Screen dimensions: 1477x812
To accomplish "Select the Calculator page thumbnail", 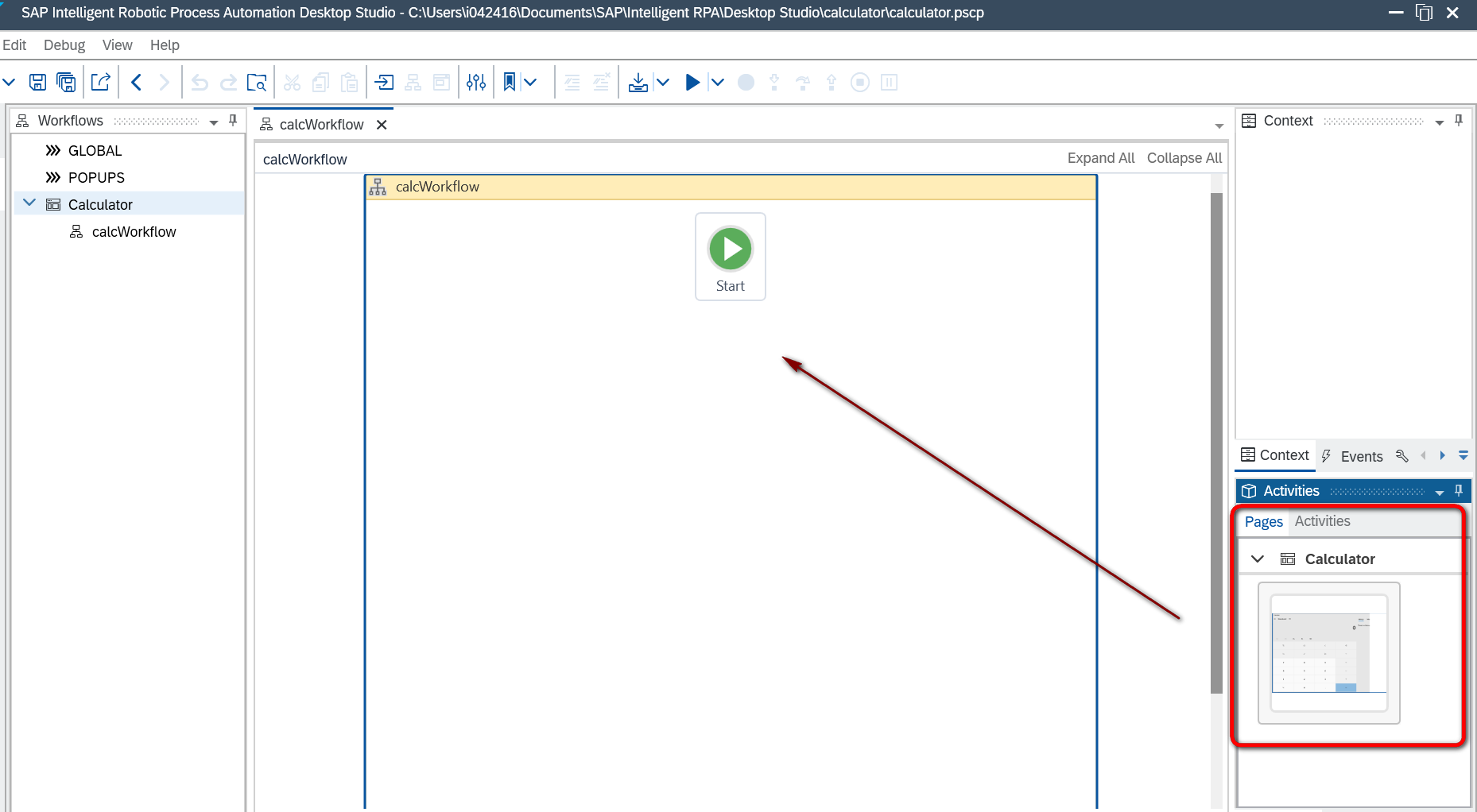I will point(1329,653).
